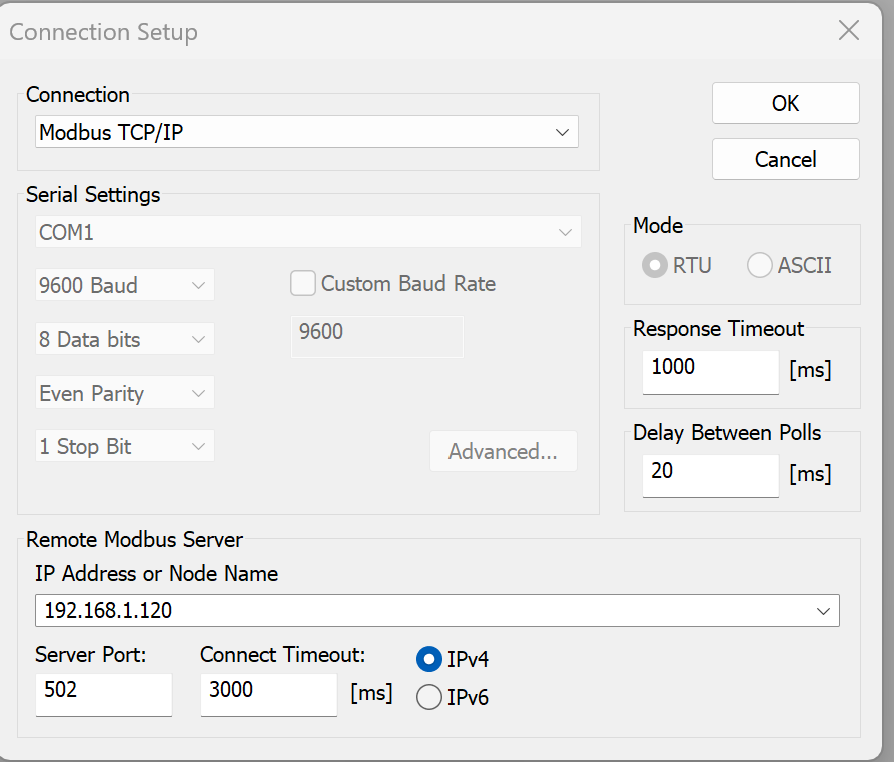Select the ASCII mode radio button
The image size is (894, 762).
760,266
